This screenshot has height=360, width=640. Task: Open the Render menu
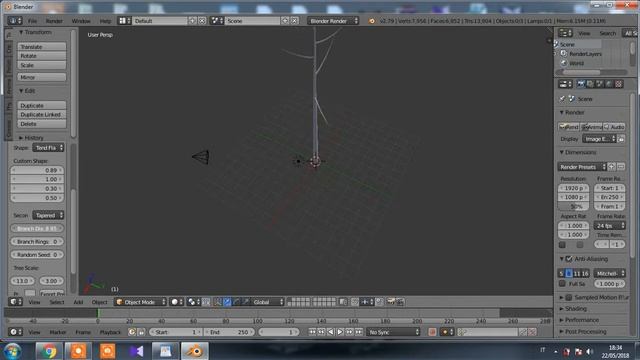(54, 21)
